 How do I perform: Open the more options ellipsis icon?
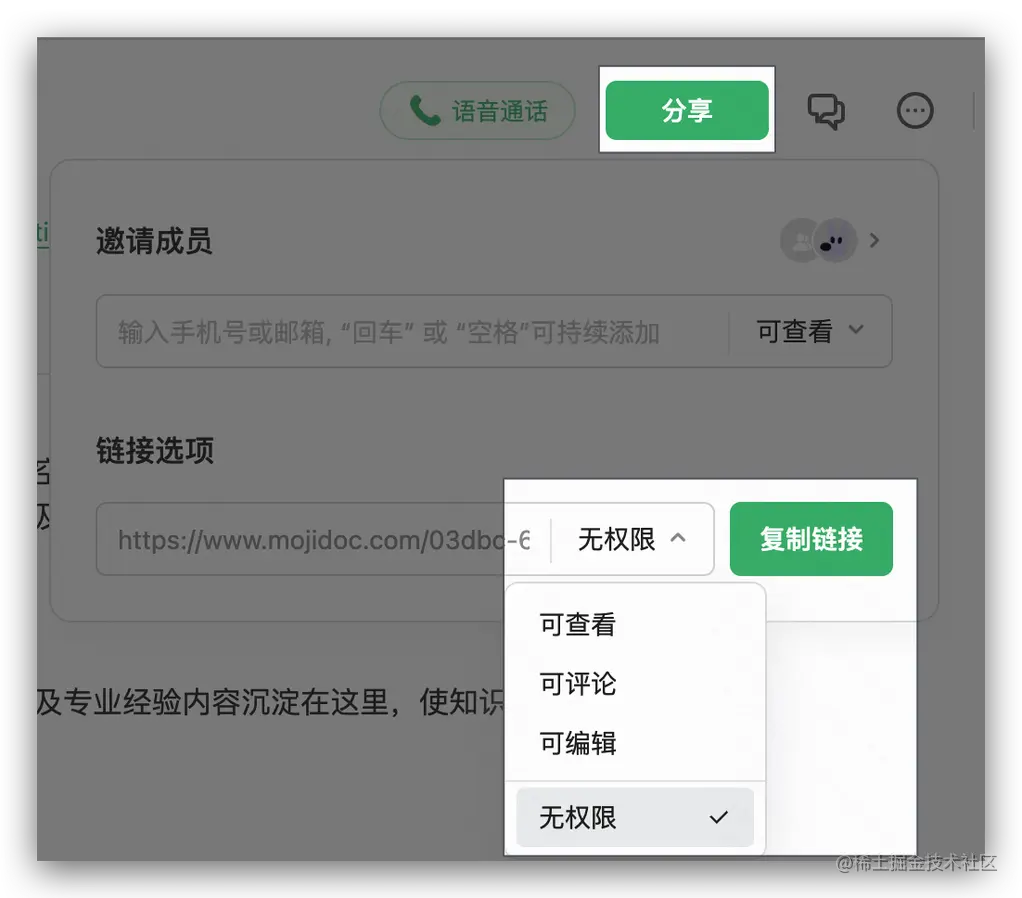click(914, 111)
